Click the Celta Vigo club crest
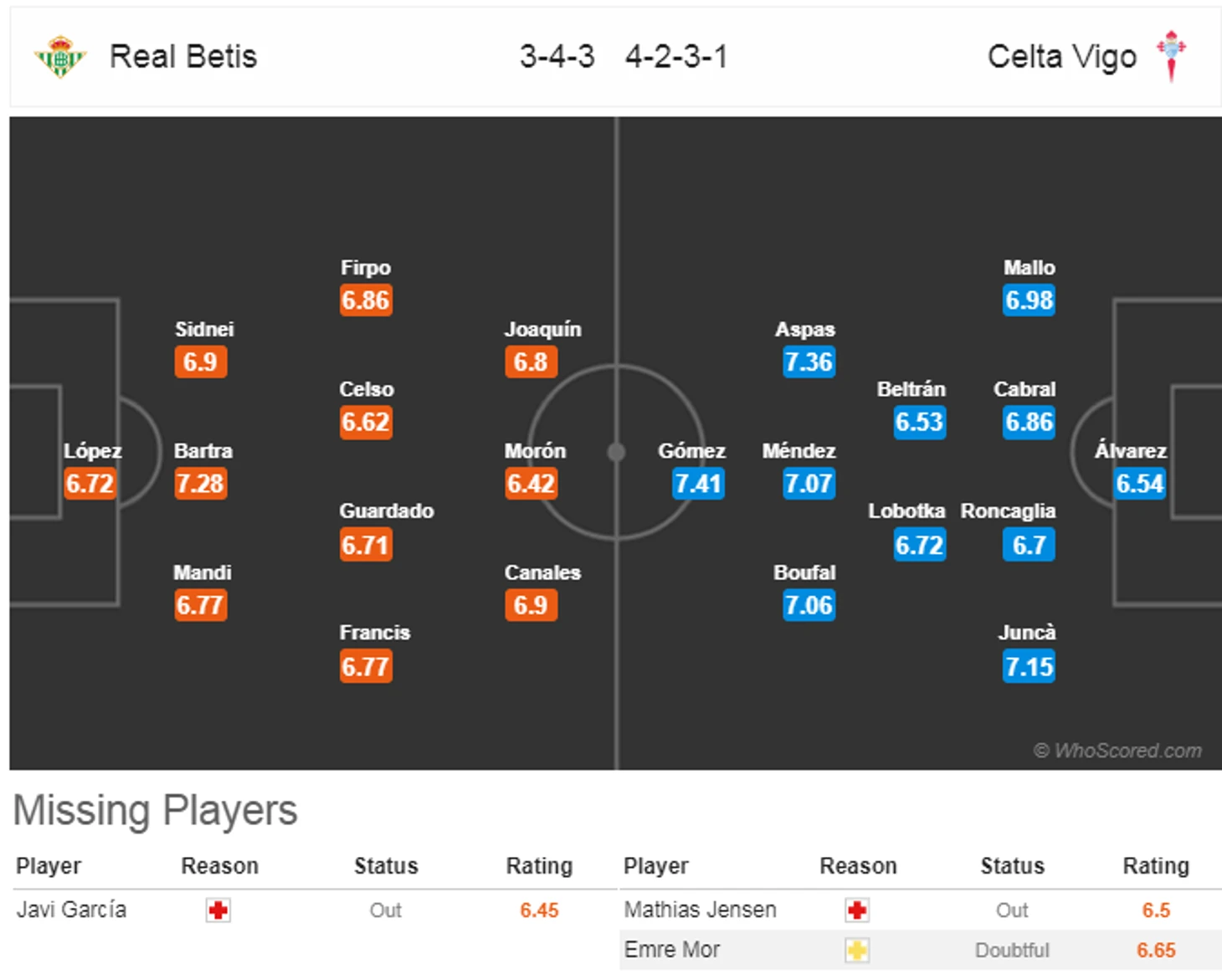1222x980 pixels. 1171,56
